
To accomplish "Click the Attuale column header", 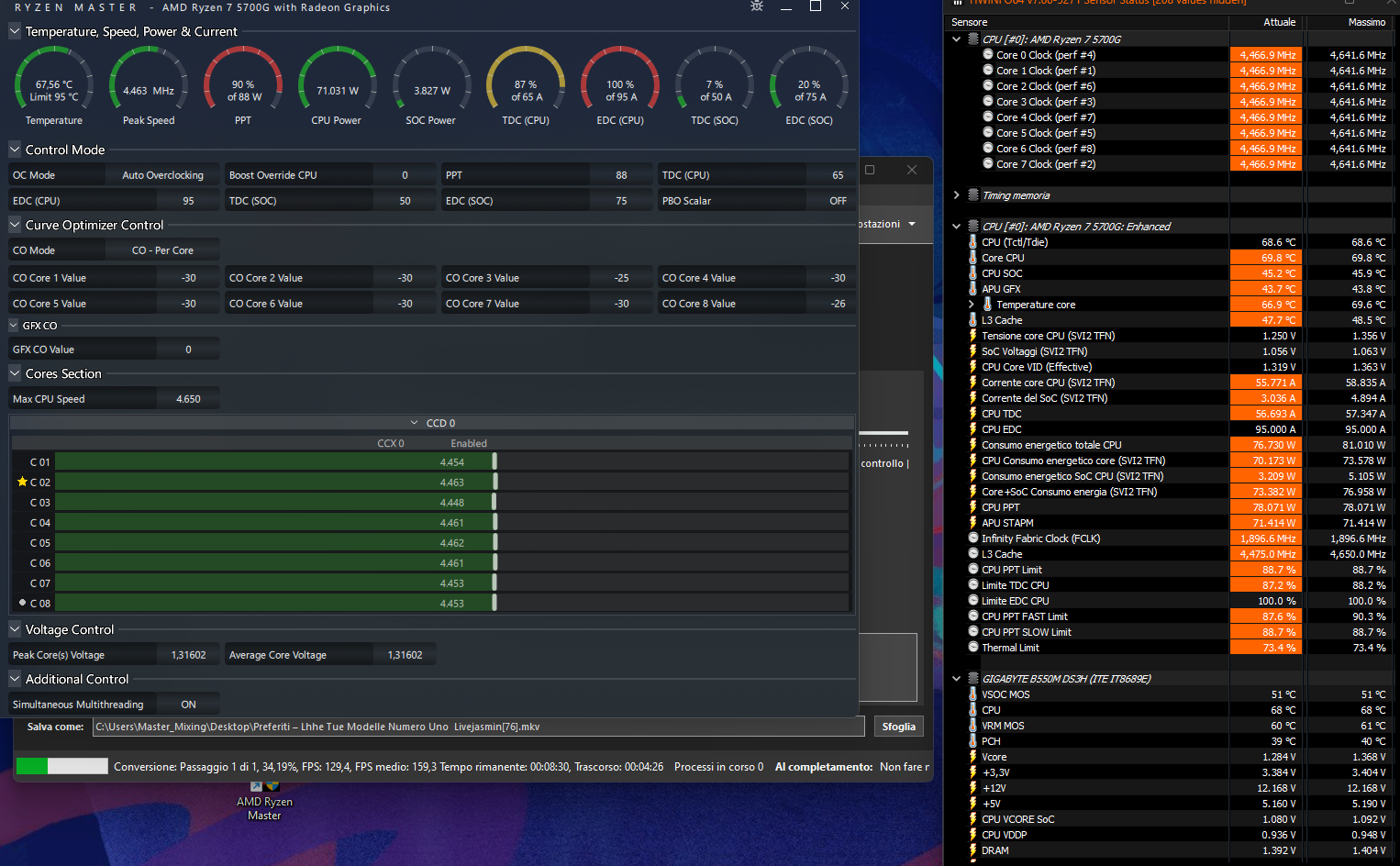I will 1280,22.
